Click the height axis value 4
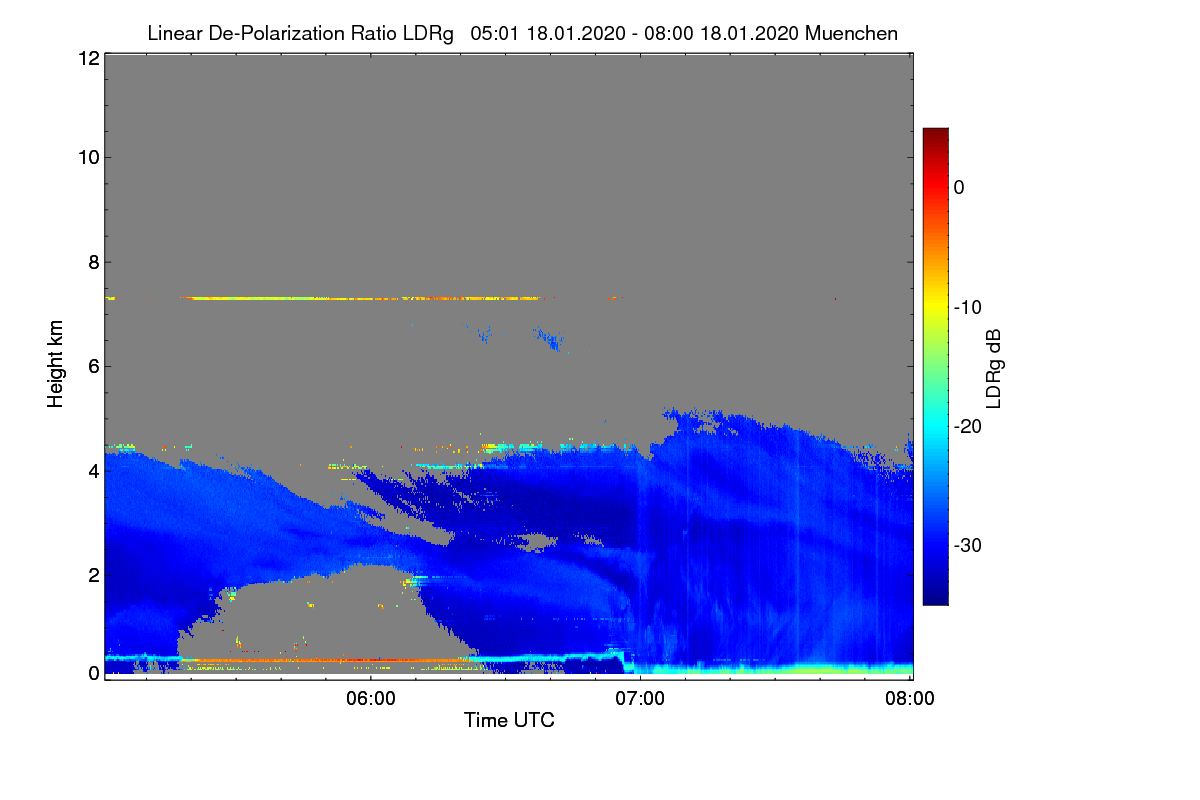This screenshot has height=800, width=1200. click(92, 470)
